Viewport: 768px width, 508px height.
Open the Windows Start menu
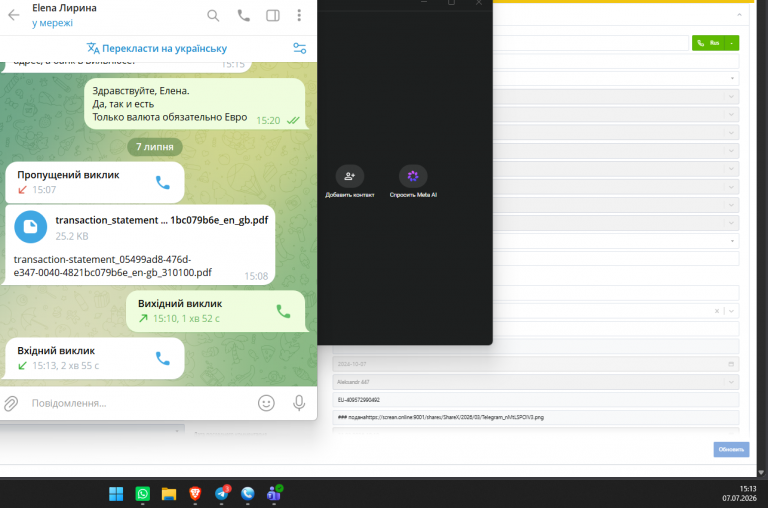(116, 494)
